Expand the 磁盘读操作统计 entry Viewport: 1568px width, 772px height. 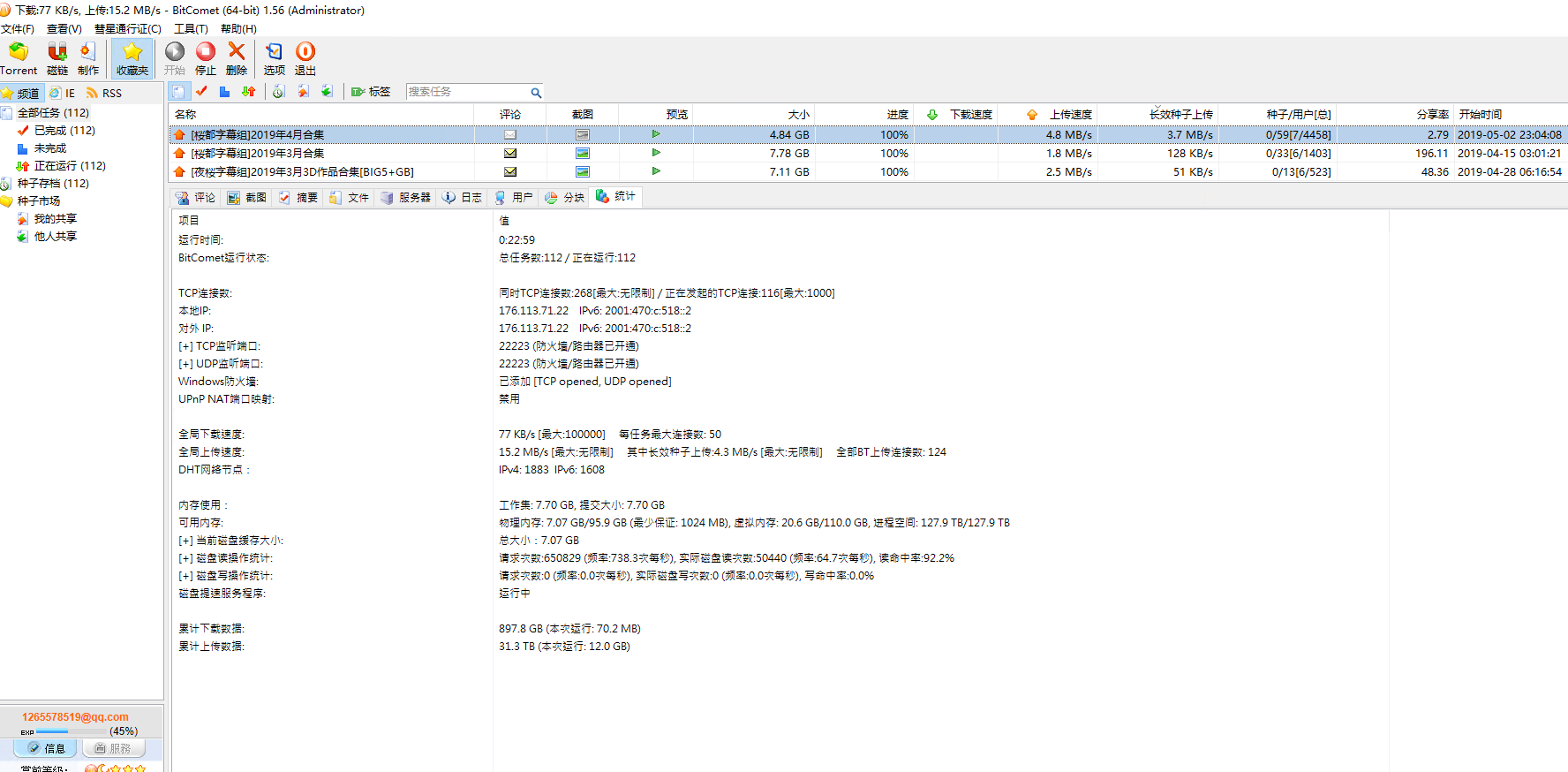coord(185,558)
